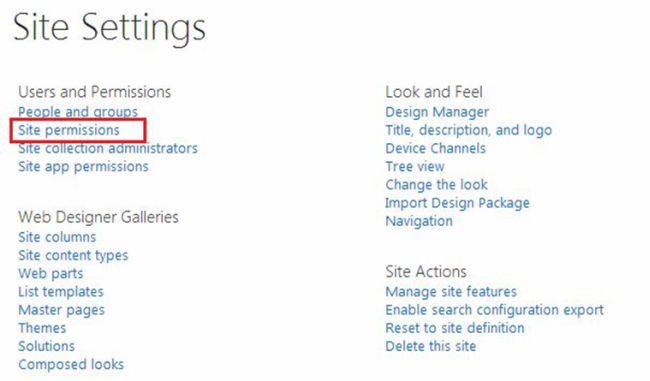Open Device Channels settings
This screenshot has width=650, height=381.
436,148
